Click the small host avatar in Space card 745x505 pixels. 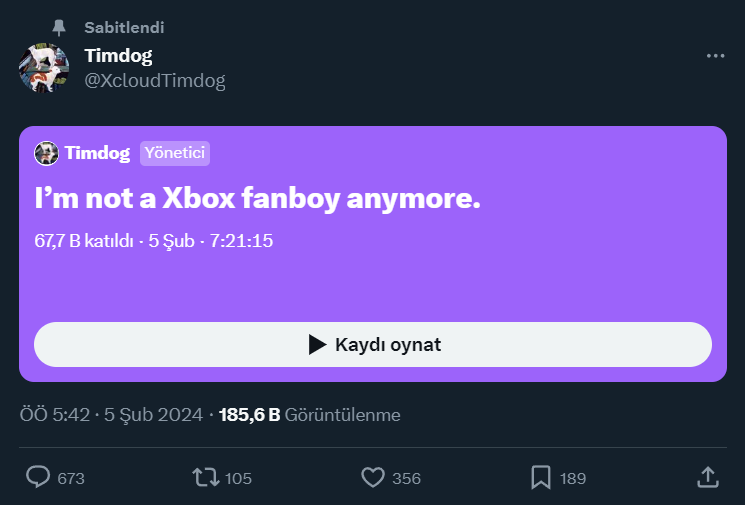pyautogui.click(x=46, y=153)
